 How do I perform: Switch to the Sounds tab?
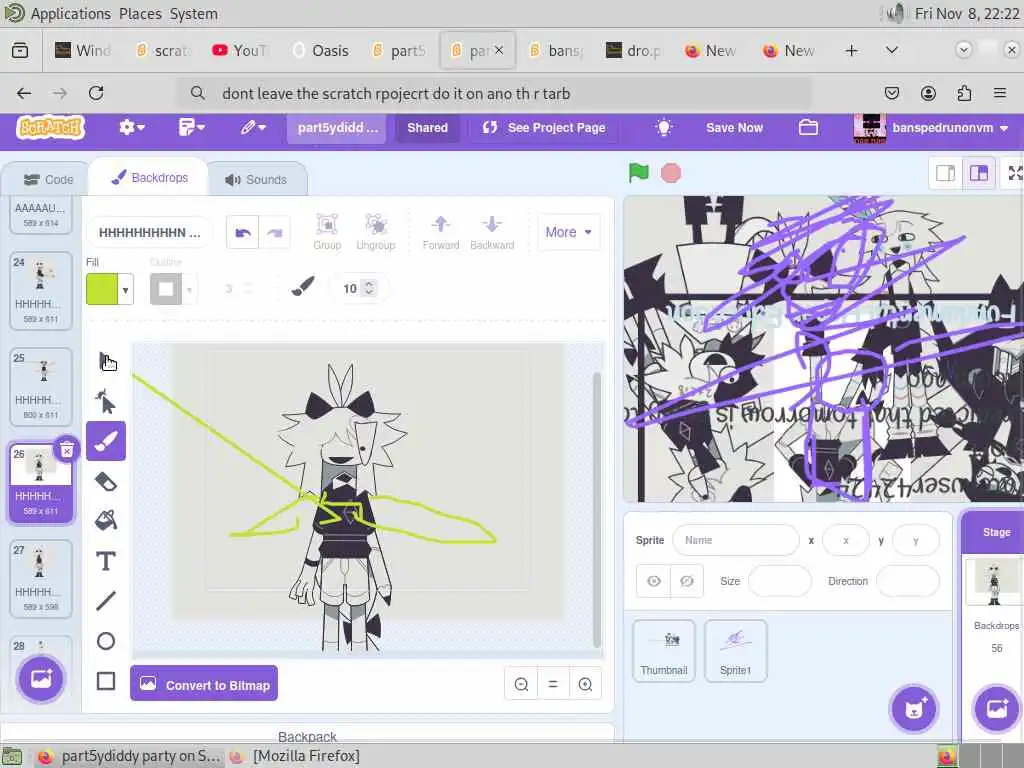coord(256,180)
